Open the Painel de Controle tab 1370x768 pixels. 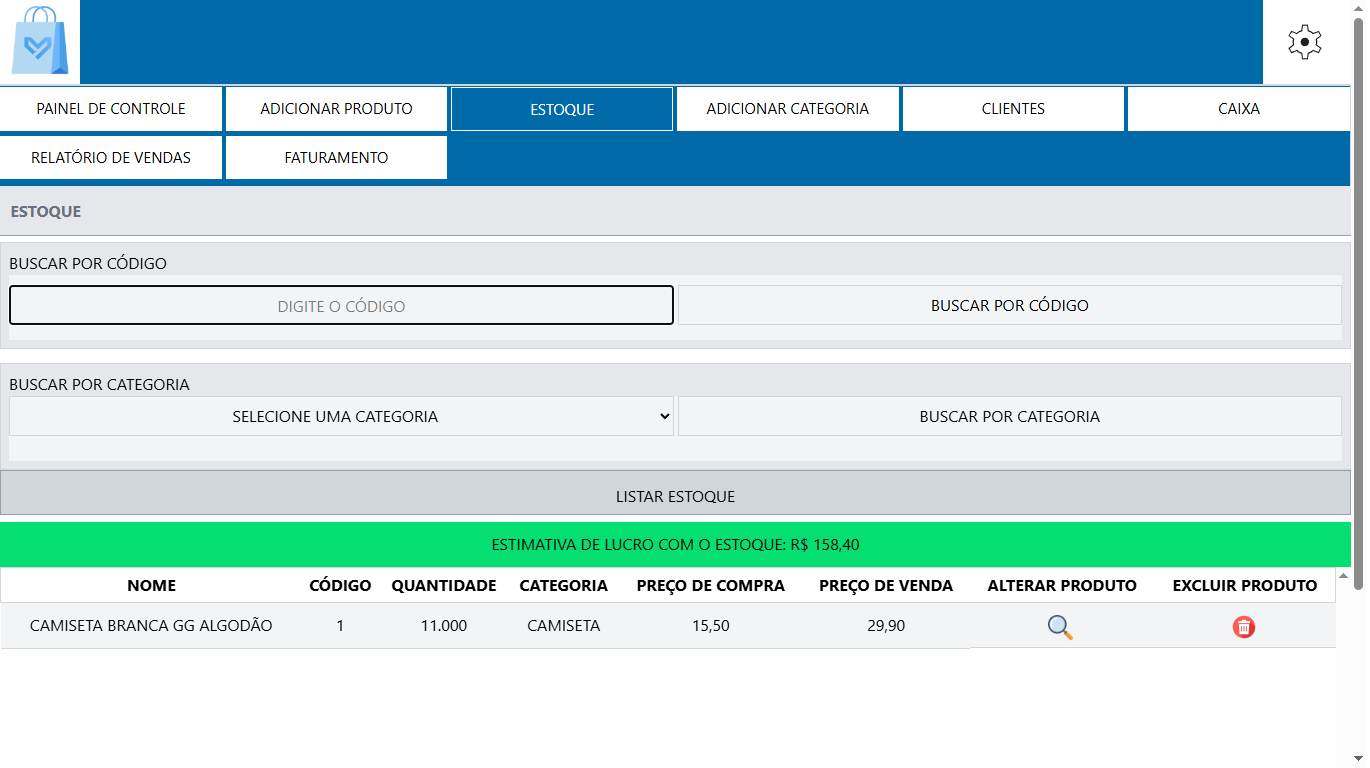pos(111,109)
